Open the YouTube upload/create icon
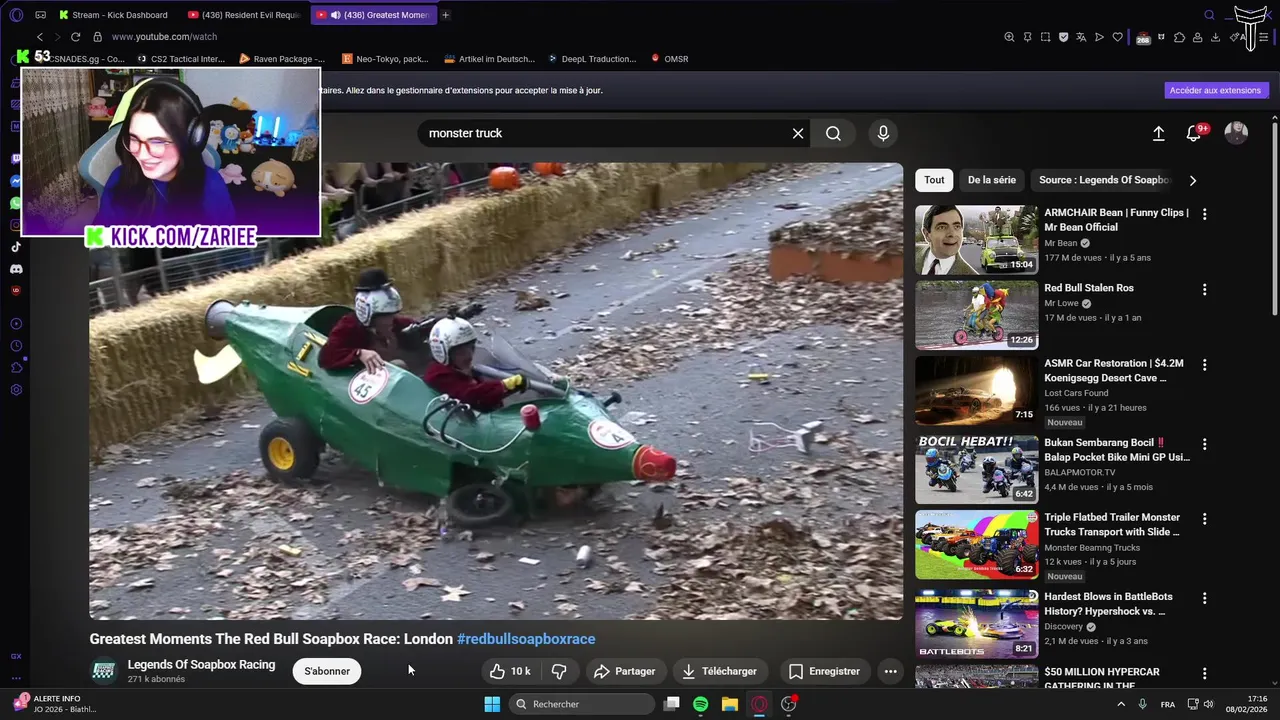1280x720 pixels. 1159,133
